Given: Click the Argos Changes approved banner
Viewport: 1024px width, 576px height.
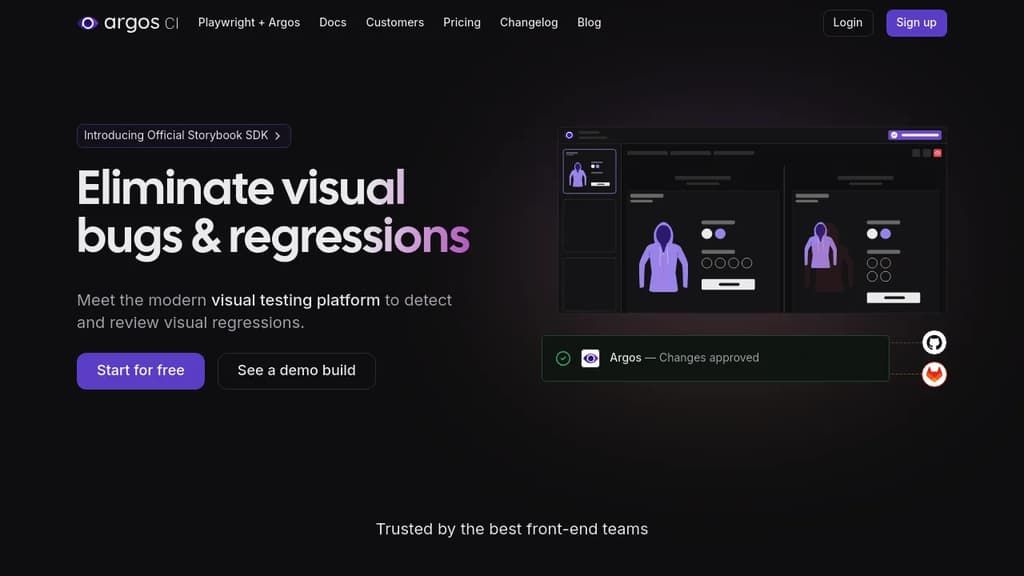Looking at the screenshot, I should (x=715, y=357).
